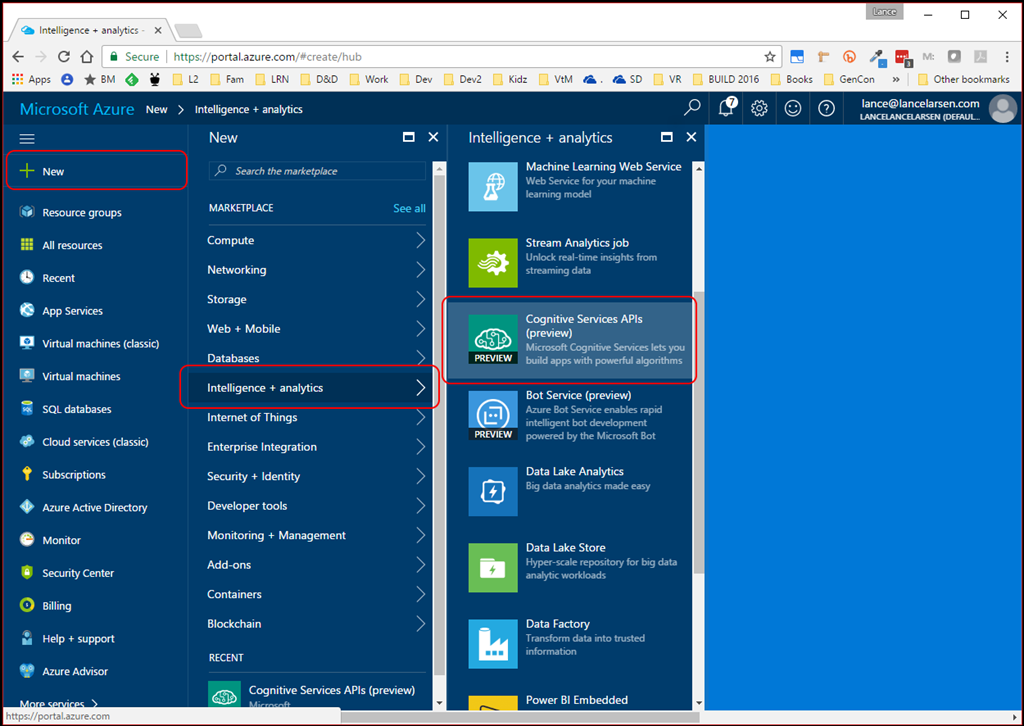Screen dimensions: 1024x726
Task: Expand the Developer tools category
Action: (316, 505)
